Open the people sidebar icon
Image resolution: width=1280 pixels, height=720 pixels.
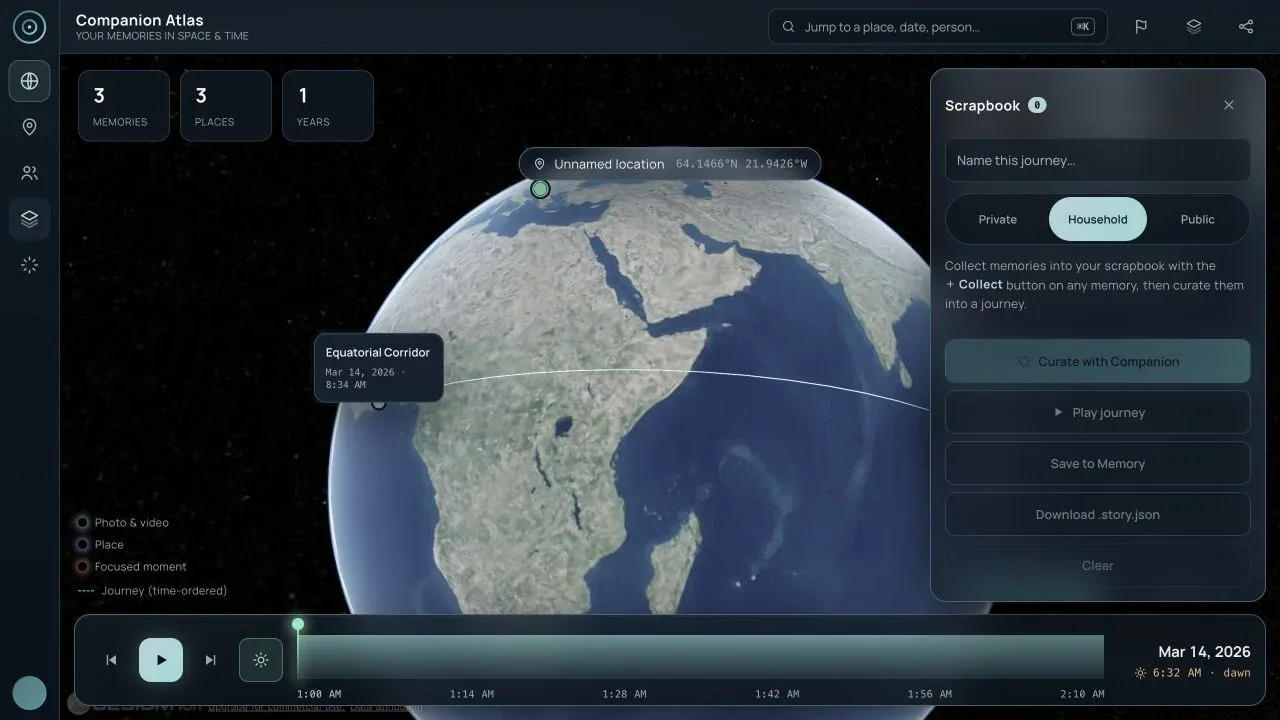pos(29,173)
